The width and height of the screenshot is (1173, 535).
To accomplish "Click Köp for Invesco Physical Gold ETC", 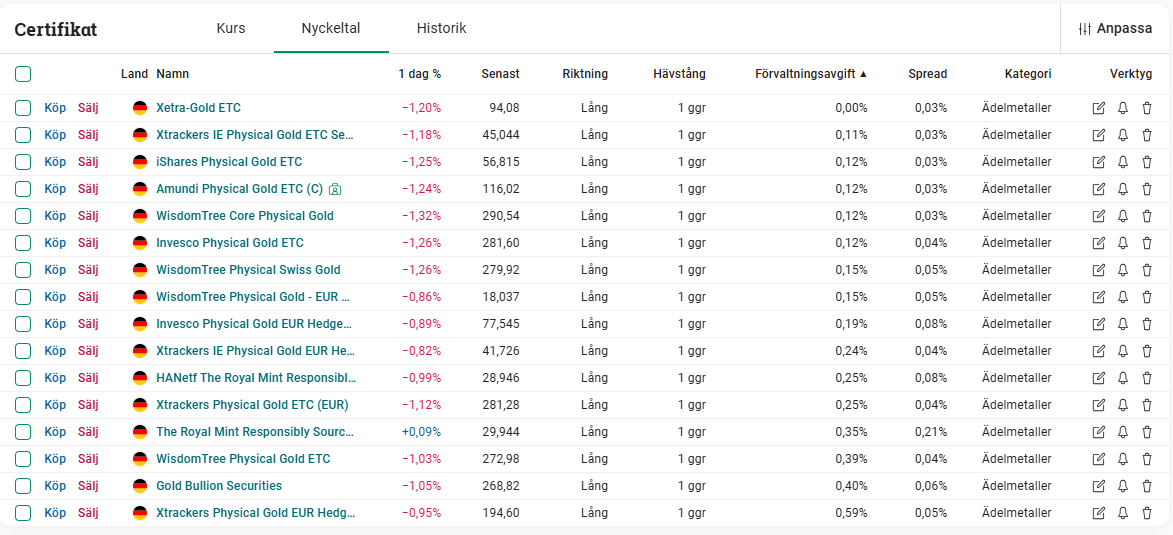I will [x=55, y=243].
